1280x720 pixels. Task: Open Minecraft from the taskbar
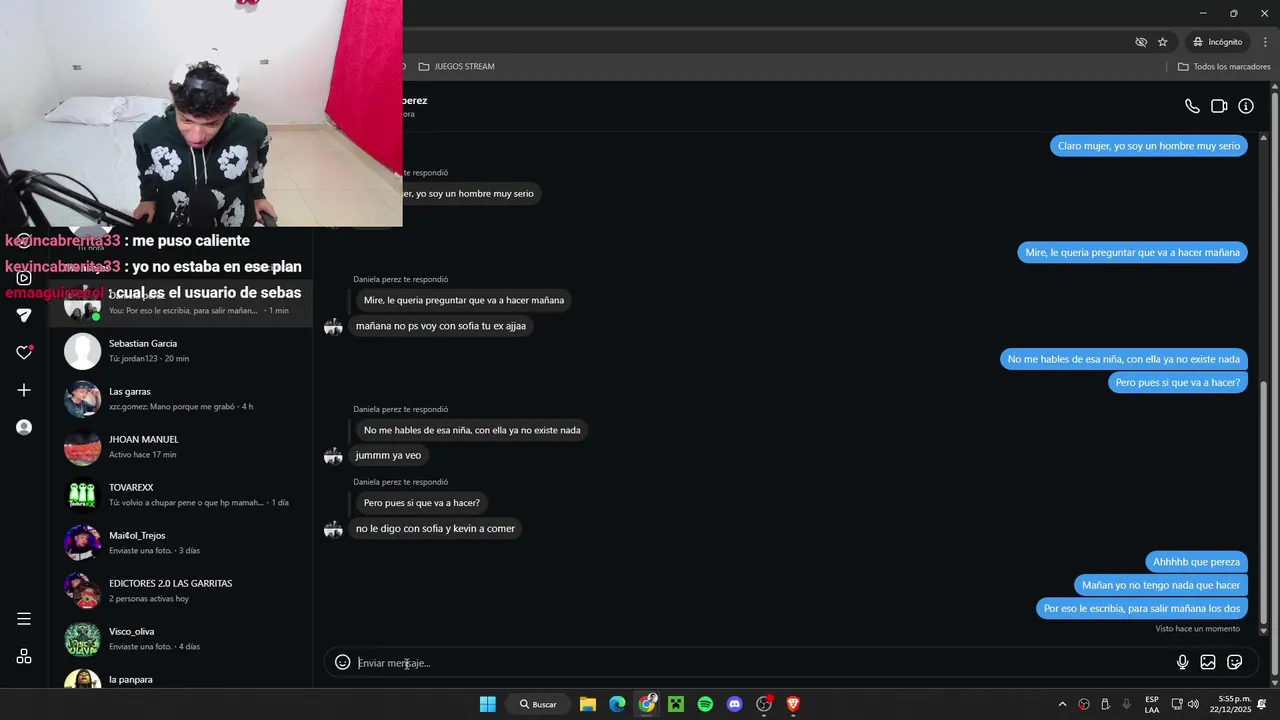point(676,704)
